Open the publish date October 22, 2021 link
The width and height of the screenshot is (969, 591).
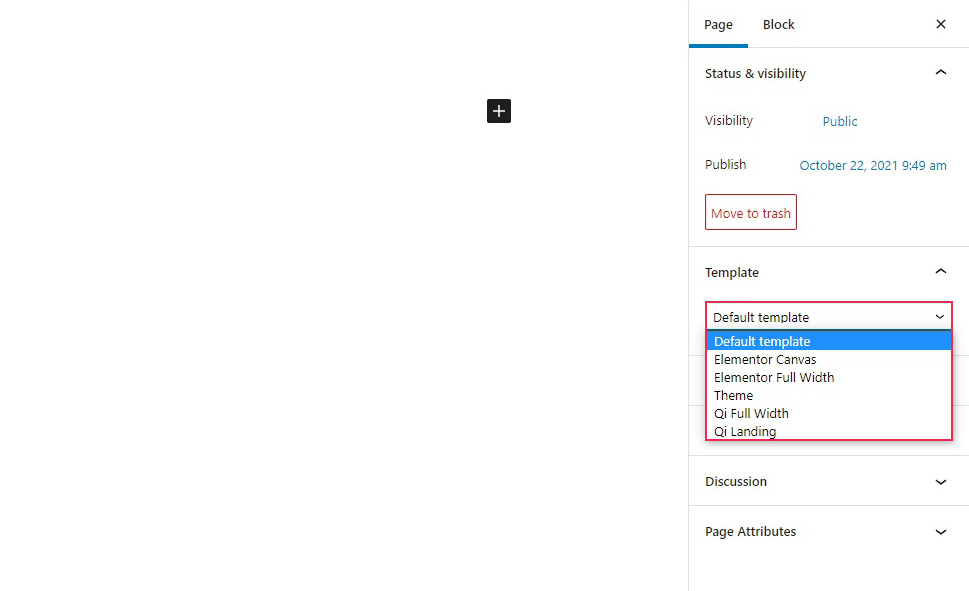pos(872,165)
